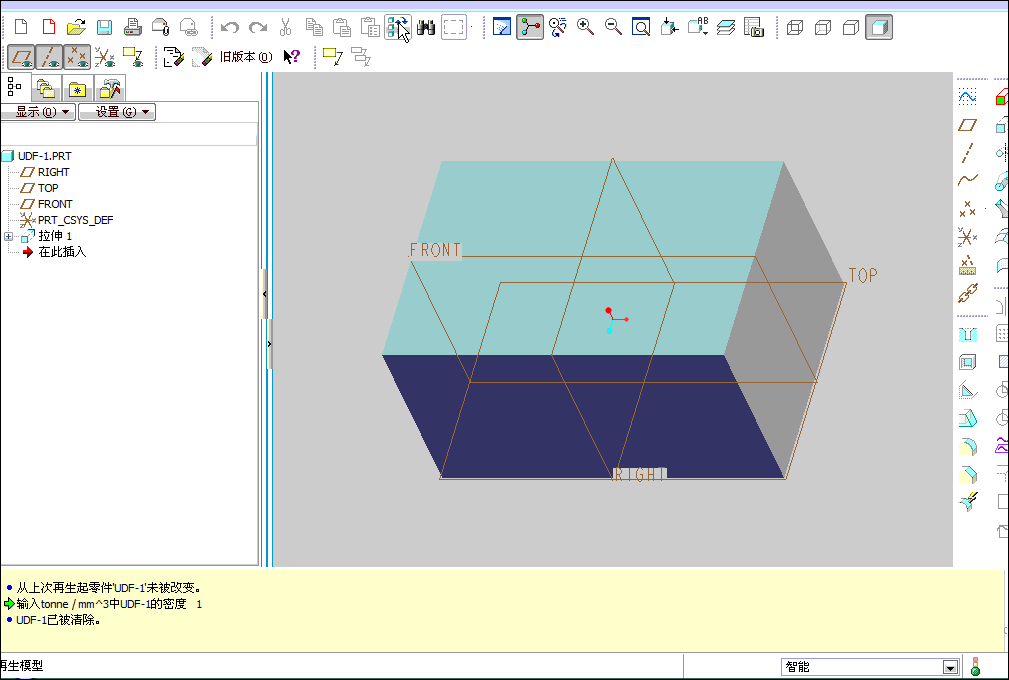Open saved view list
Image resolution: width=1009 pixels, height=680 pixels.
tap(698, 27)
